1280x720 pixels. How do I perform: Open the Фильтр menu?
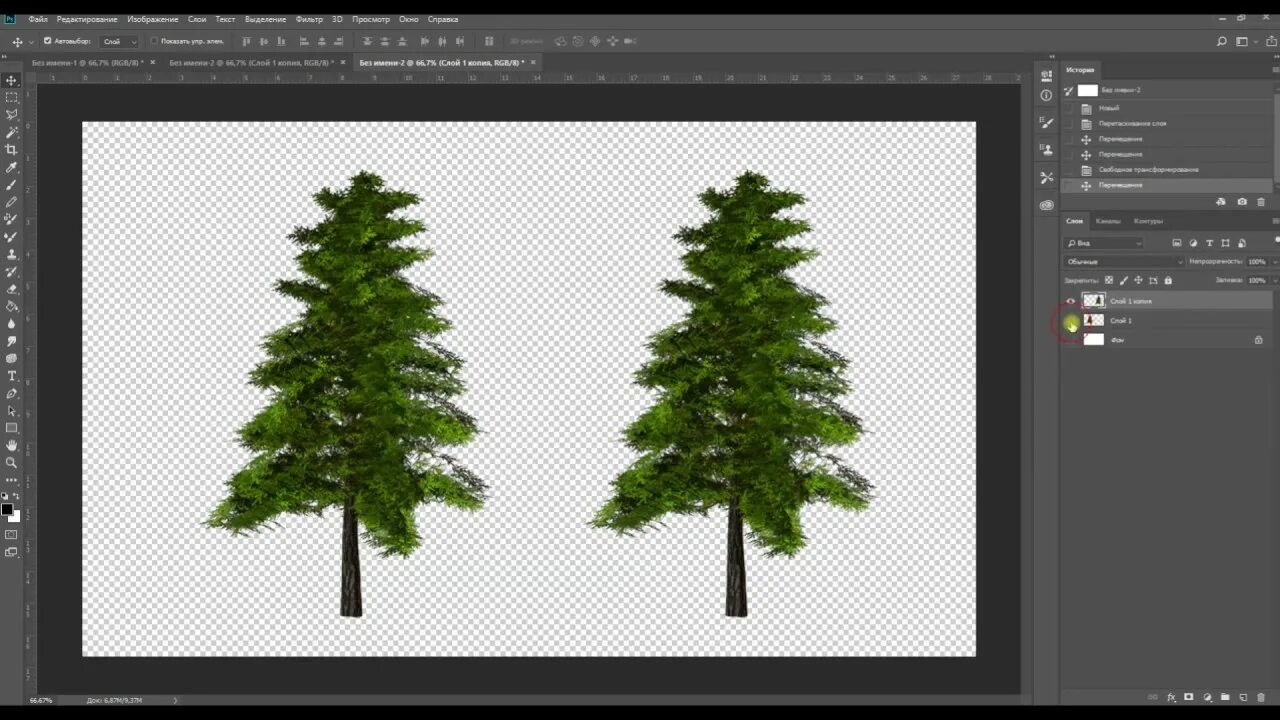[310, 19]
